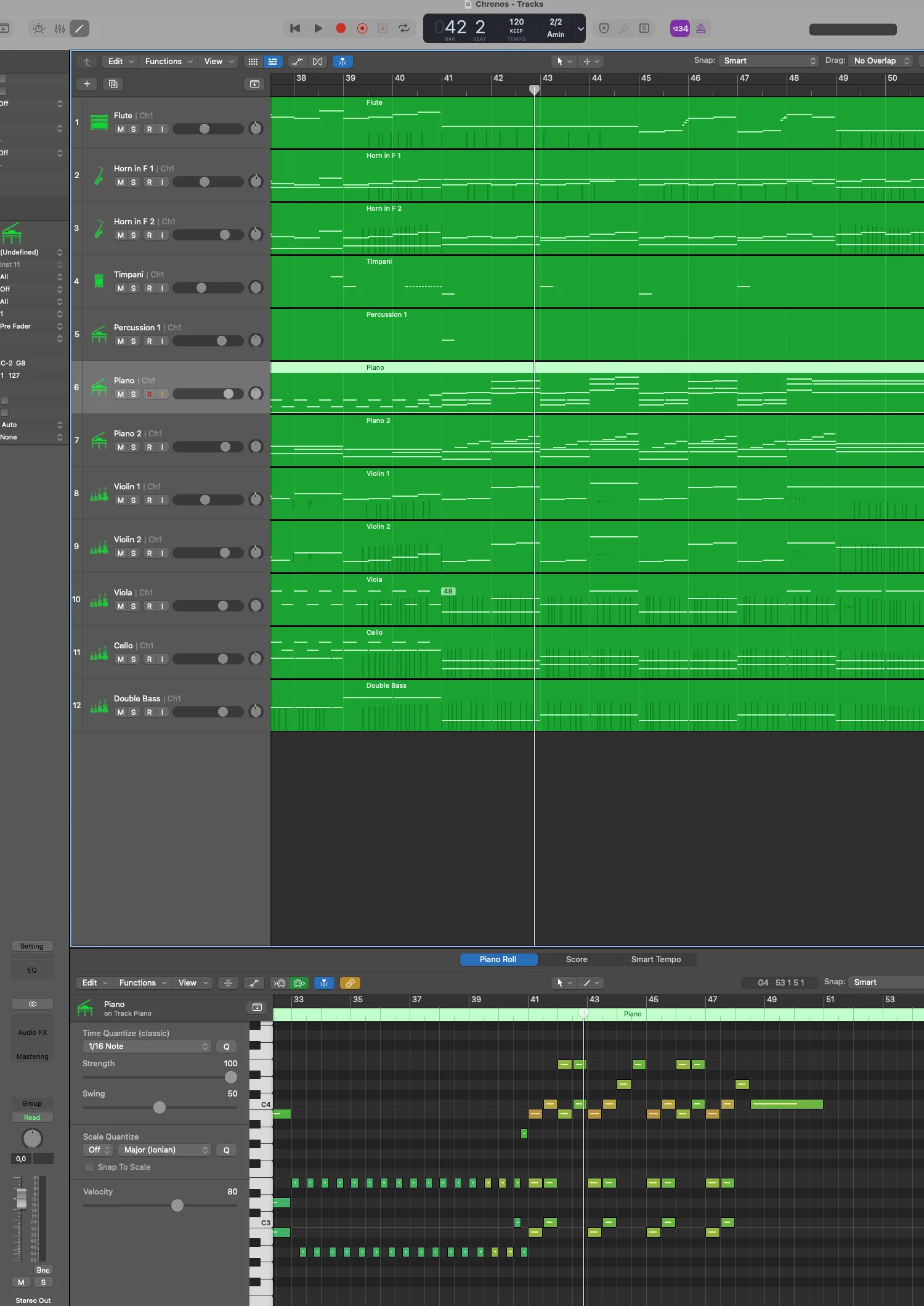Open the Snap Smart dropdown in Tracks area
924x1306 pixels.
(769, 60)
